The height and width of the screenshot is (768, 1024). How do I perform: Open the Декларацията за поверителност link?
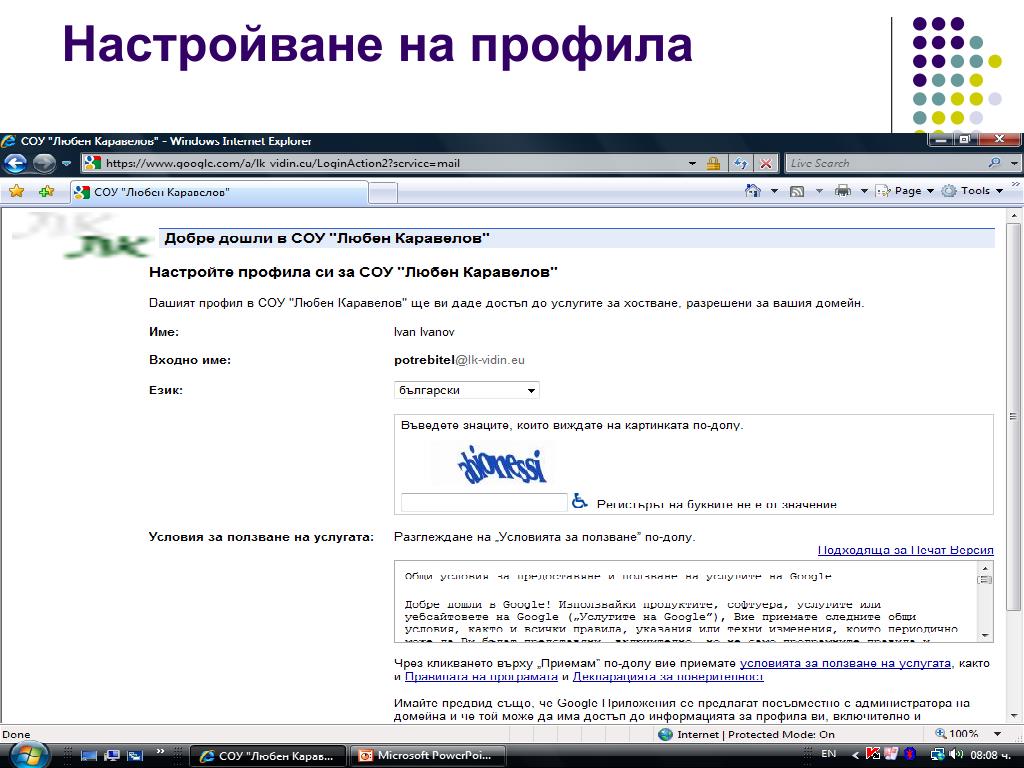(x=667, y=677)
